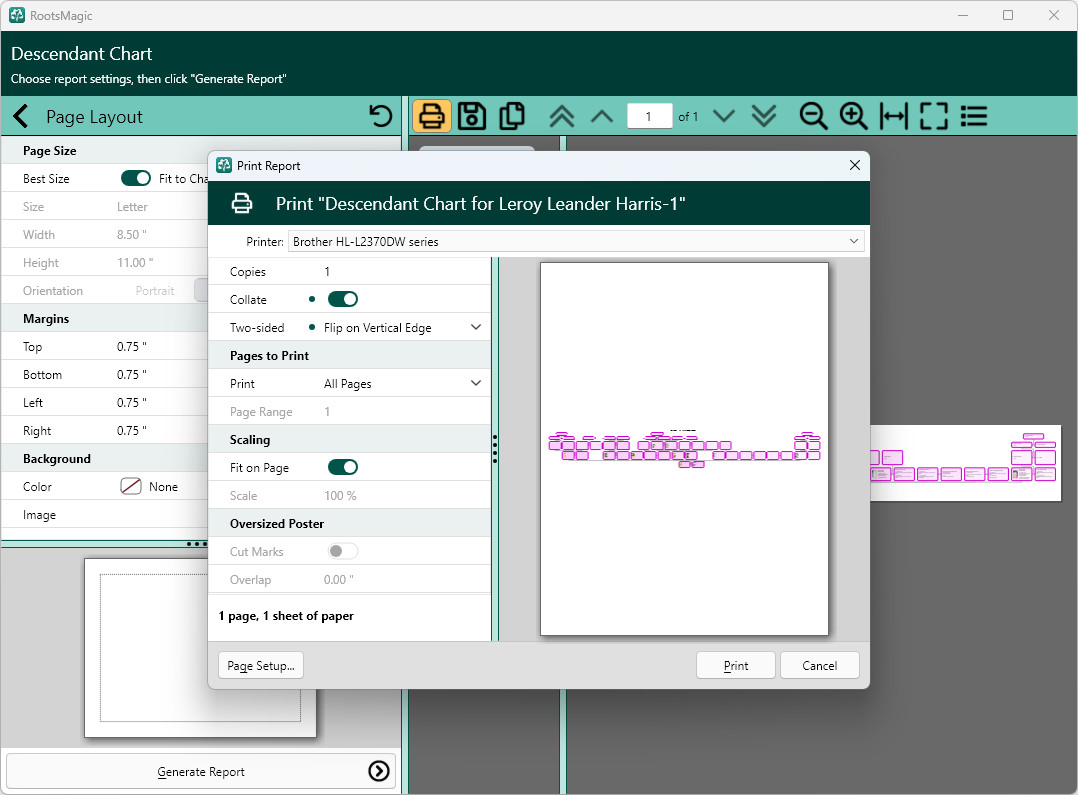The image size is (1078, 795).
Task: Click the Print button in the dialog
Action: tap(736, 665)
